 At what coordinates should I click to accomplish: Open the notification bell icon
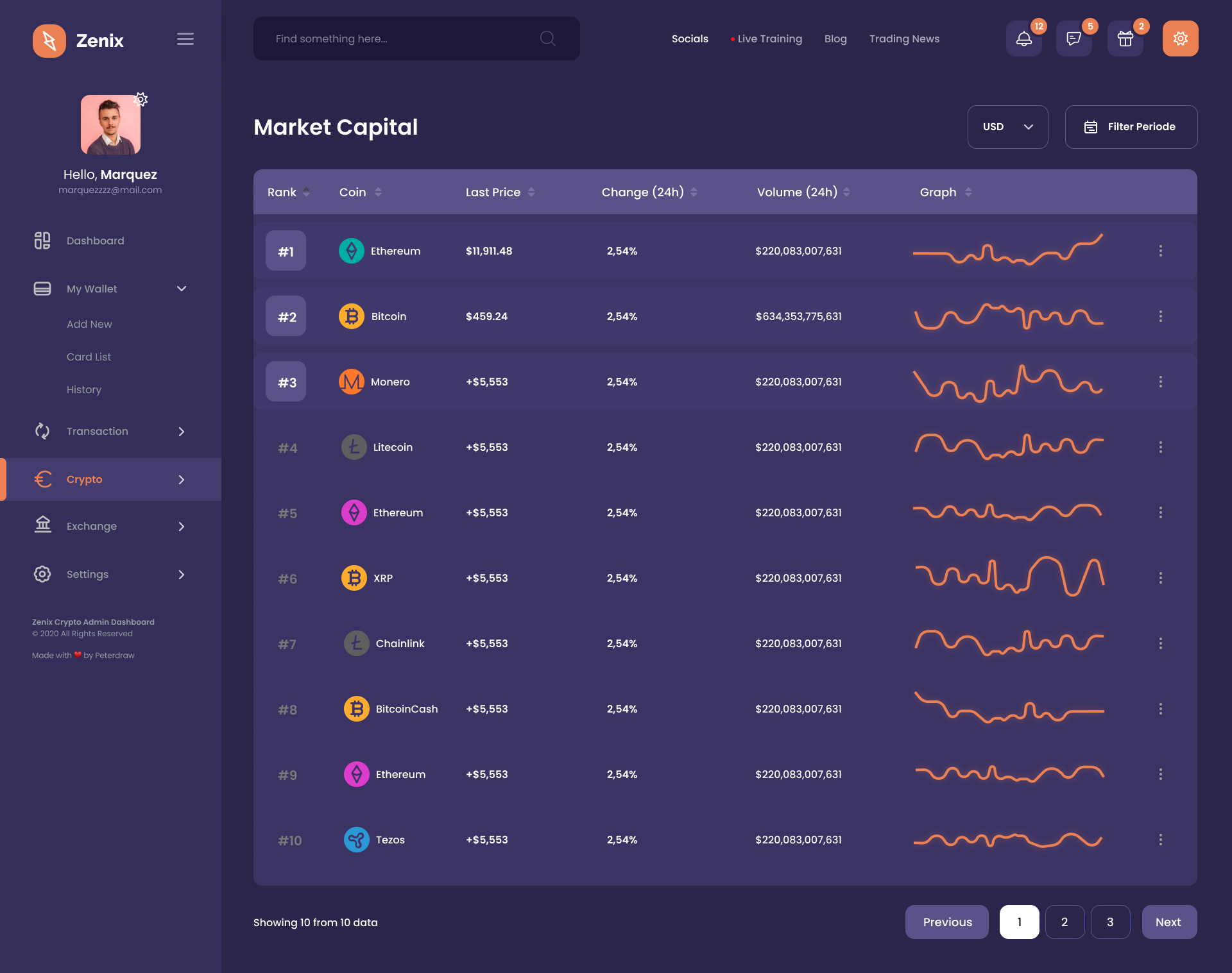[1023, 38]
